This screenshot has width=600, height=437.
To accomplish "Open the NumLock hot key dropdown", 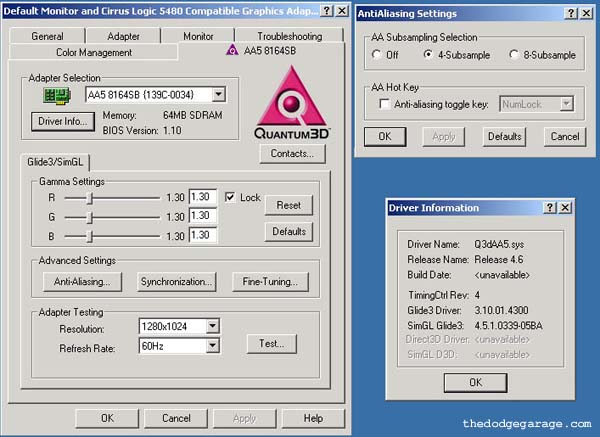I will click(x=566, y=104).
